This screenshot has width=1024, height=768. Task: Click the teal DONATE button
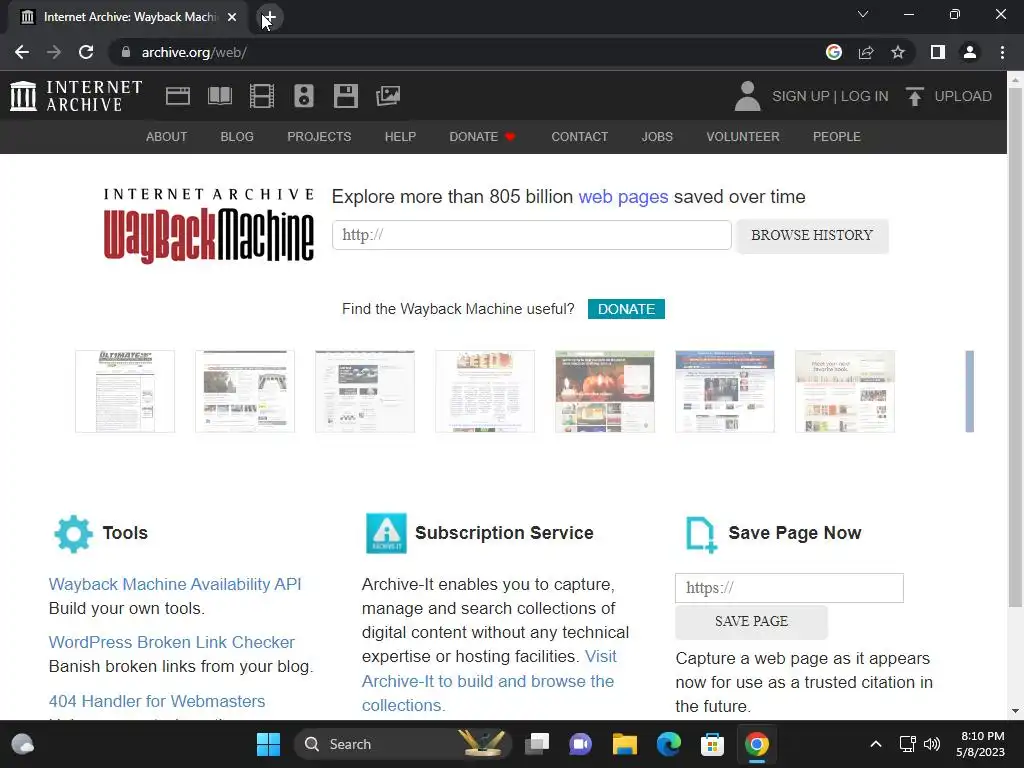click(x=626, y=309)
